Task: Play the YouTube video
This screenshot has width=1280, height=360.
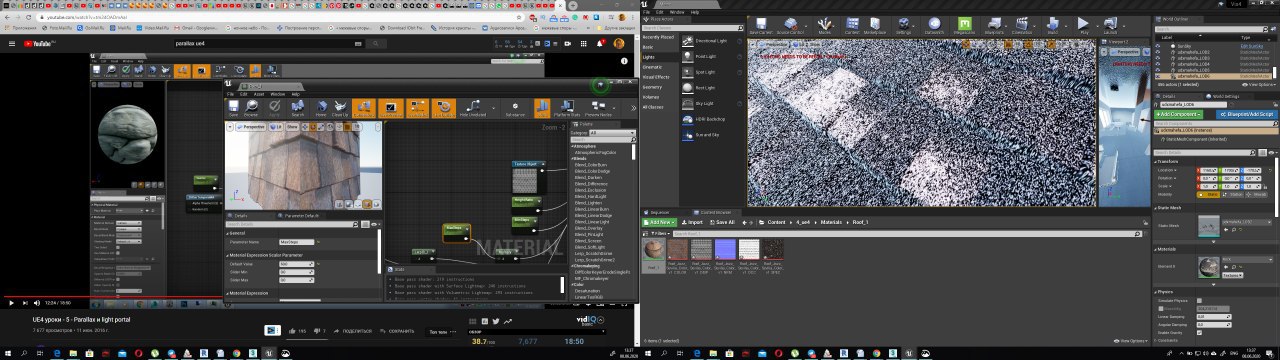Action: (x=11, y=303)
